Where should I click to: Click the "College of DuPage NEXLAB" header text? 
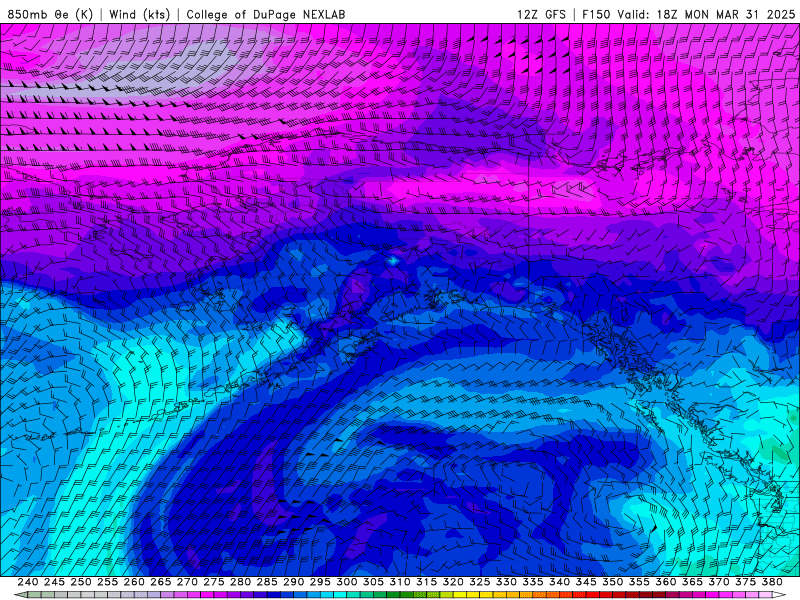coord(266,14)
